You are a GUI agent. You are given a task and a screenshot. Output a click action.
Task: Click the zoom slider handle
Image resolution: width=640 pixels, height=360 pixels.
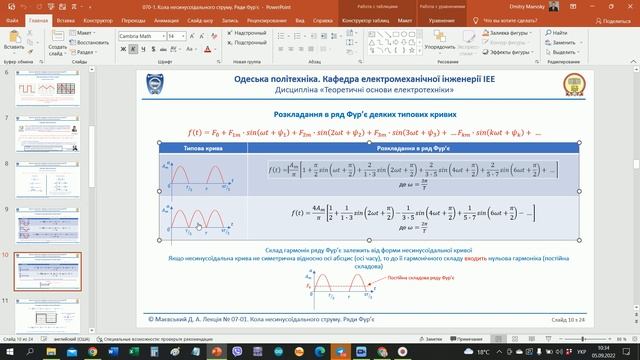(583, 339)
